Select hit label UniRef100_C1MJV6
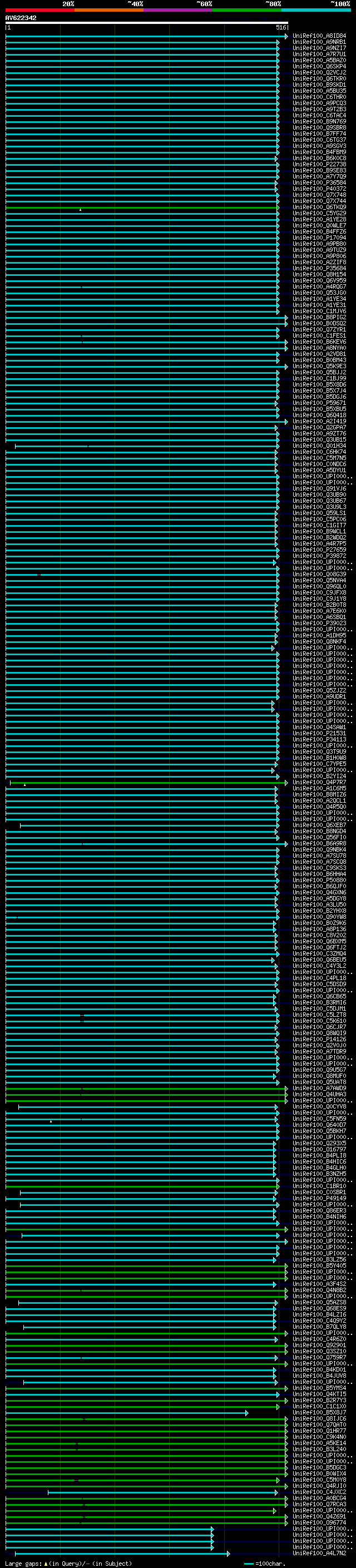Viewport: 356px width, 1568px height. coord(319,311)
